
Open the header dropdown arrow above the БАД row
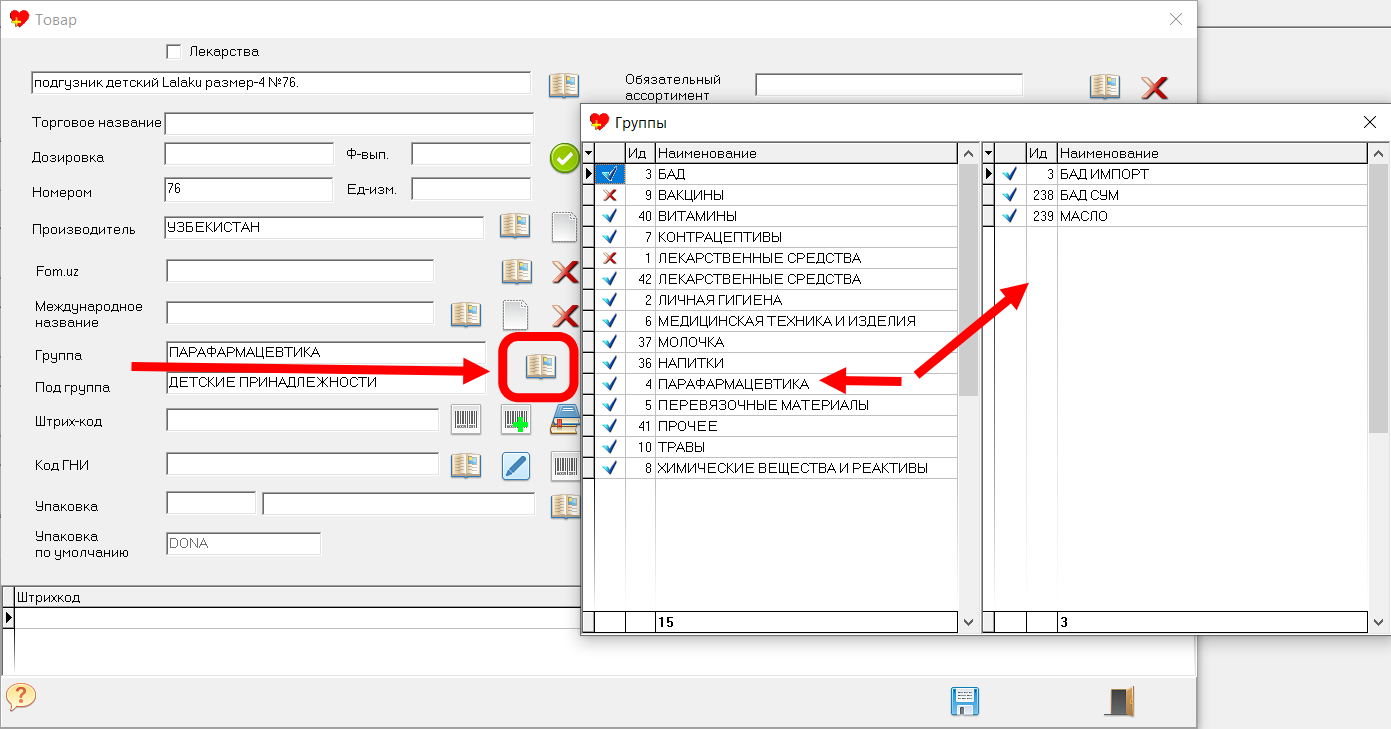click(589, 153)
